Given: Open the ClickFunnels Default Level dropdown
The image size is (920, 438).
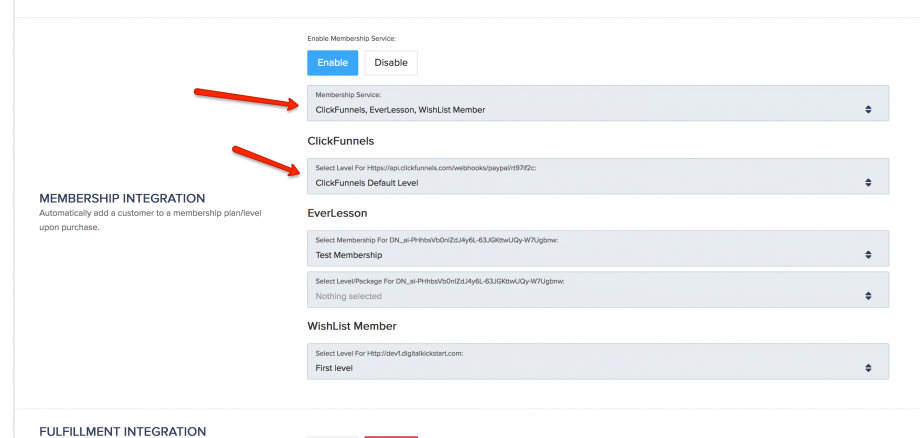Looking at the screenshot, I should [598, 176].
